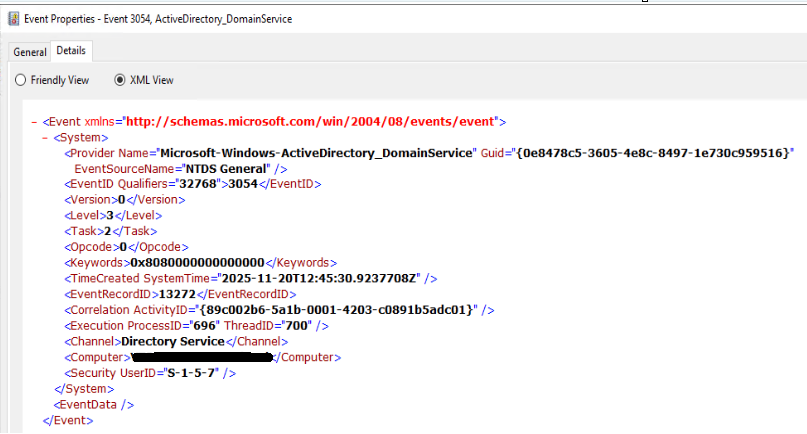Click the TimeCreated SystemTime value
Image resolution: width=807 pixels, height=434 pixels.
318,279
